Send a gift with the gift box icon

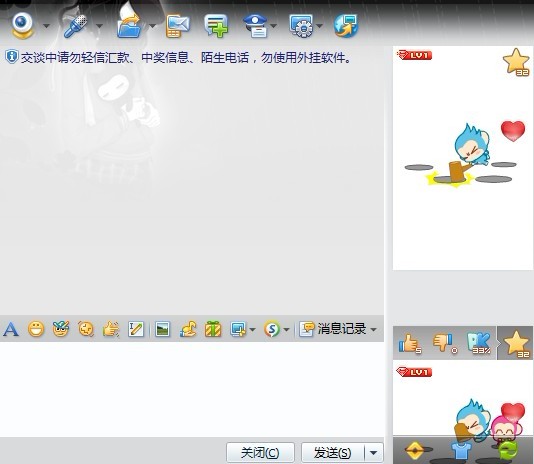(x=213, y=329)
